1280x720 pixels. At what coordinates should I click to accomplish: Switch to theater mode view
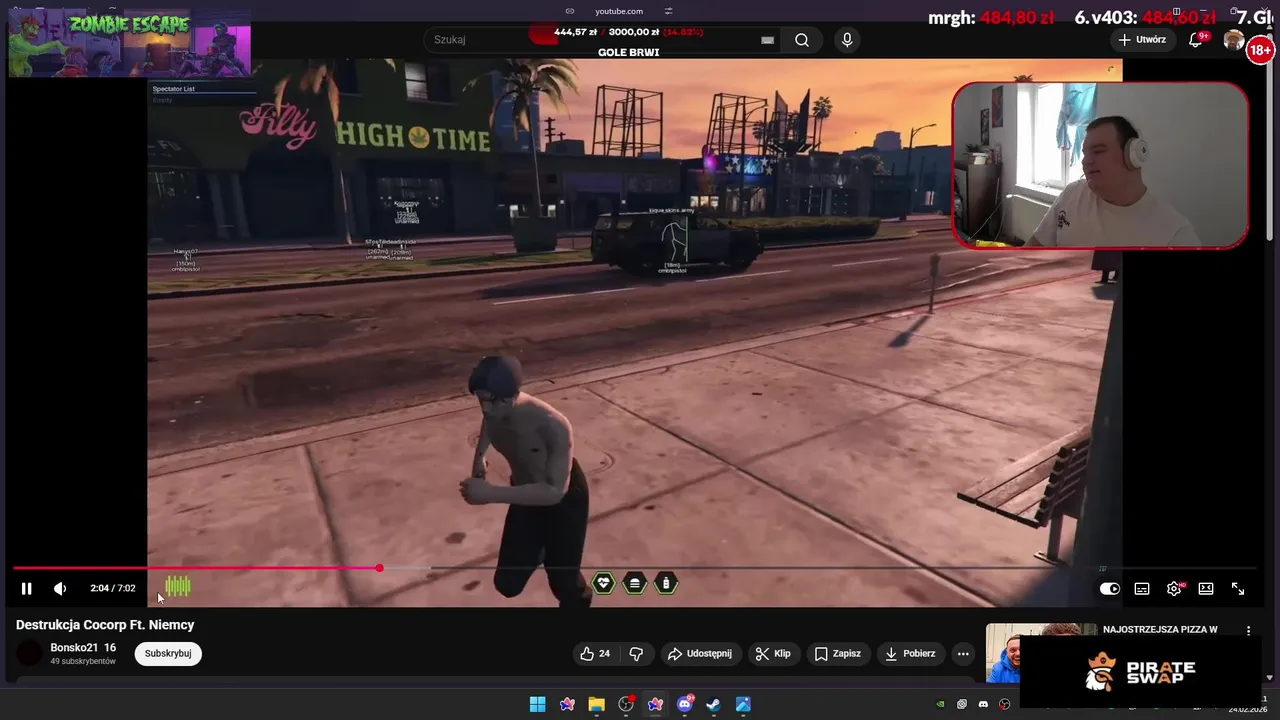pos(1206,589)
